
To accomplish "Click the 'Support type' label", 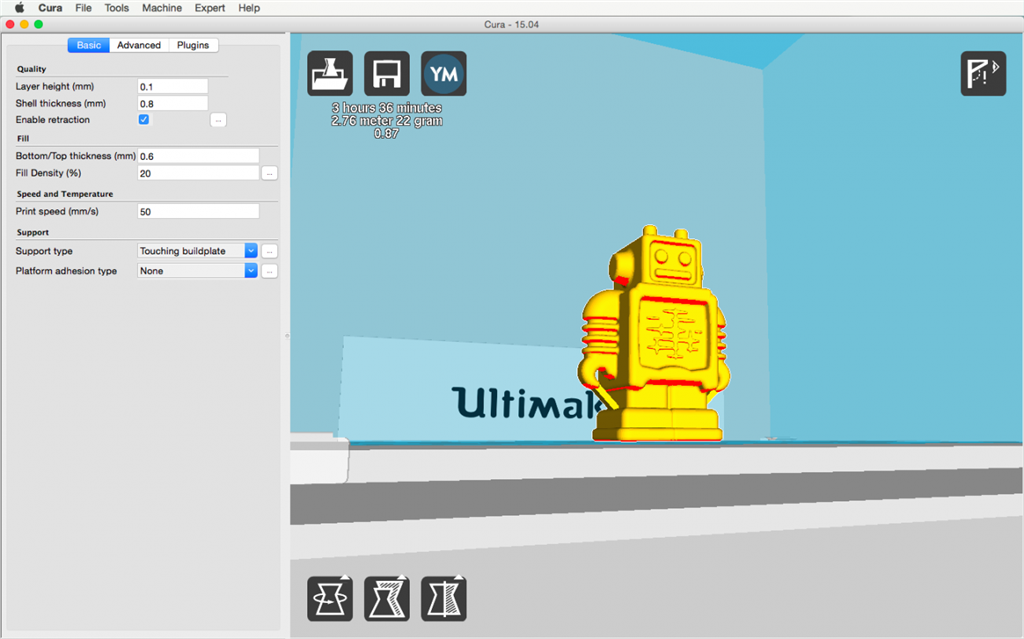I will 44,251.
